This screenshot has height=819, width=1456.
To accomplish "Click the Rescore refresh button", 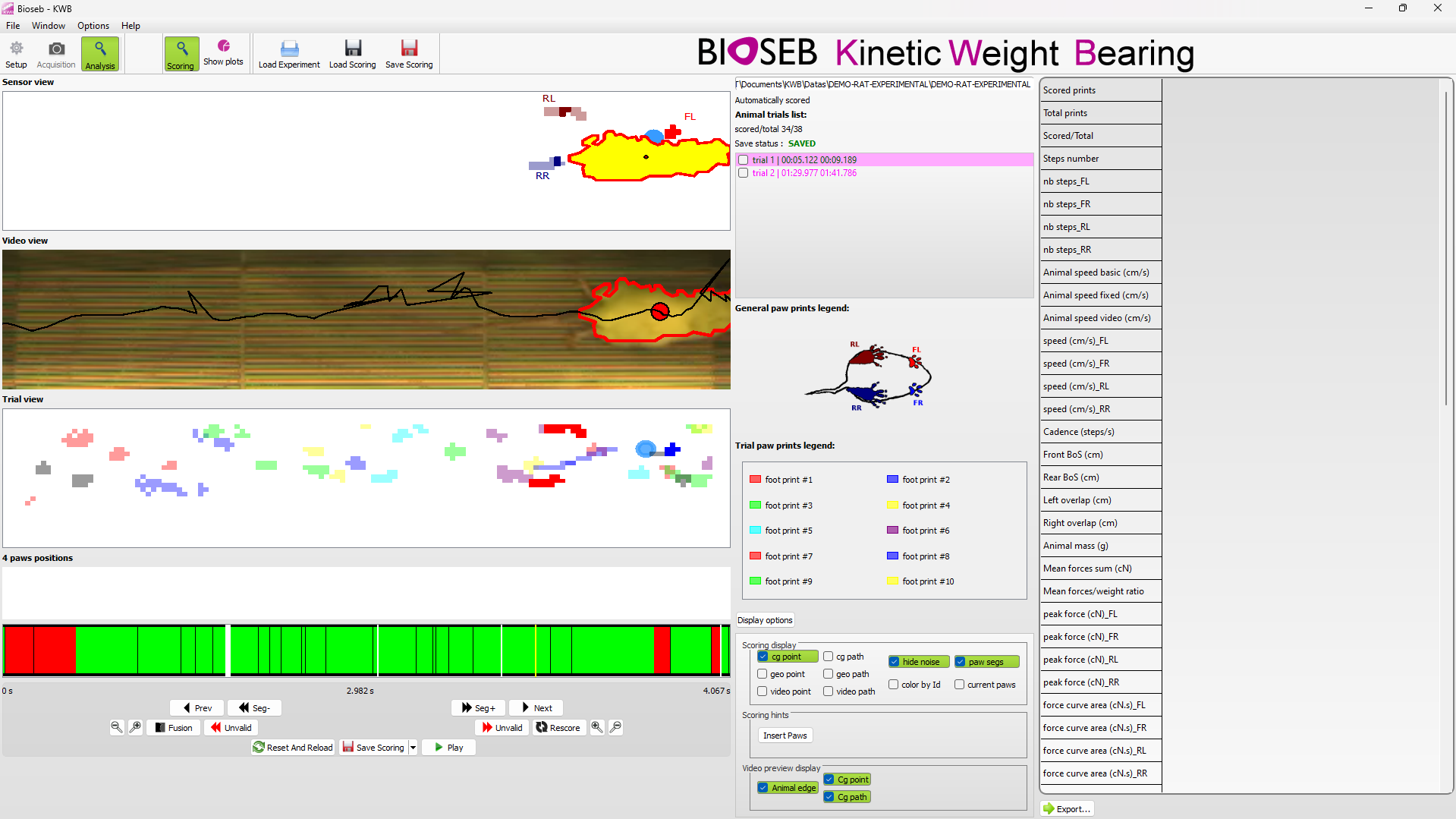I will pos(558,727).
